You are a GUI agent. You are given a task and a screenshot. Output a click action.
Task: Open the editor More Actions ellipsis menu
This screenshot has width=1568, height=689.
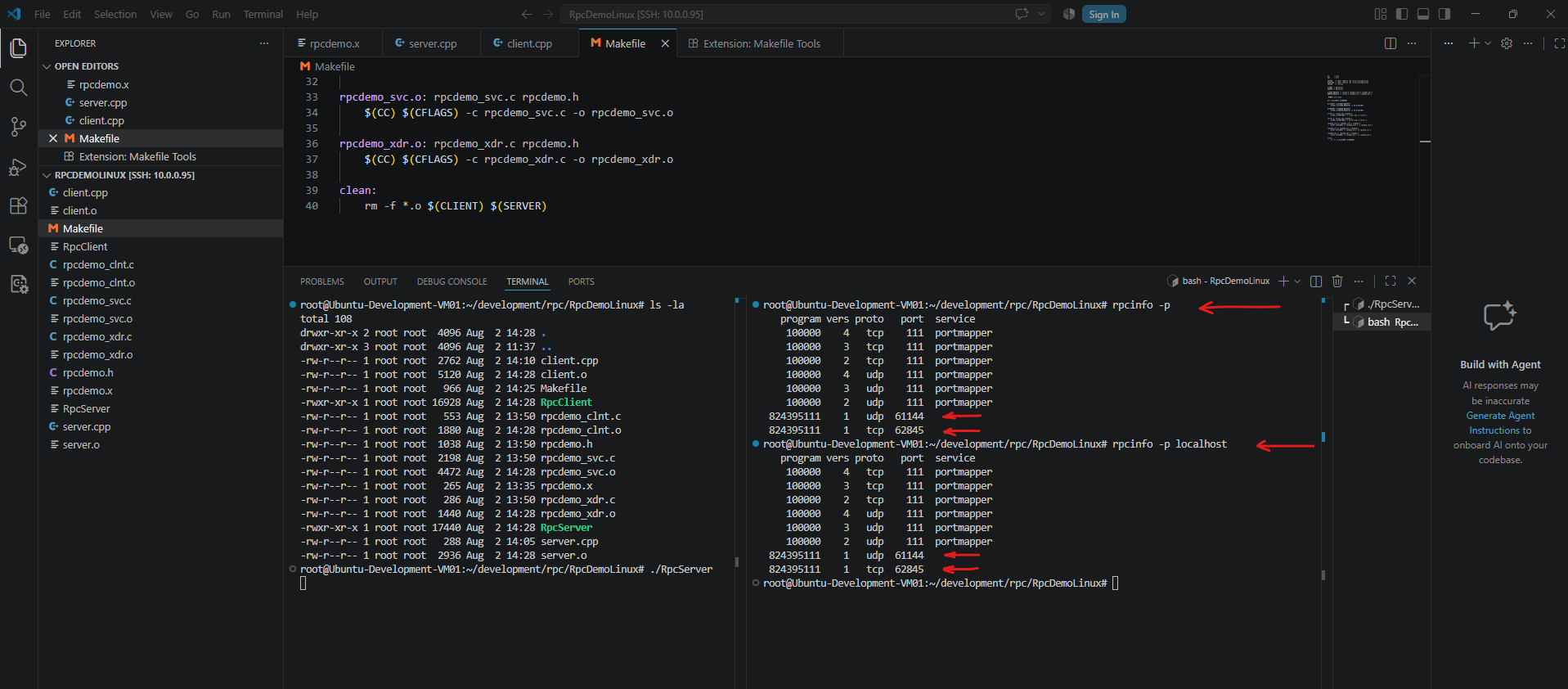(x=1412, y=43)
